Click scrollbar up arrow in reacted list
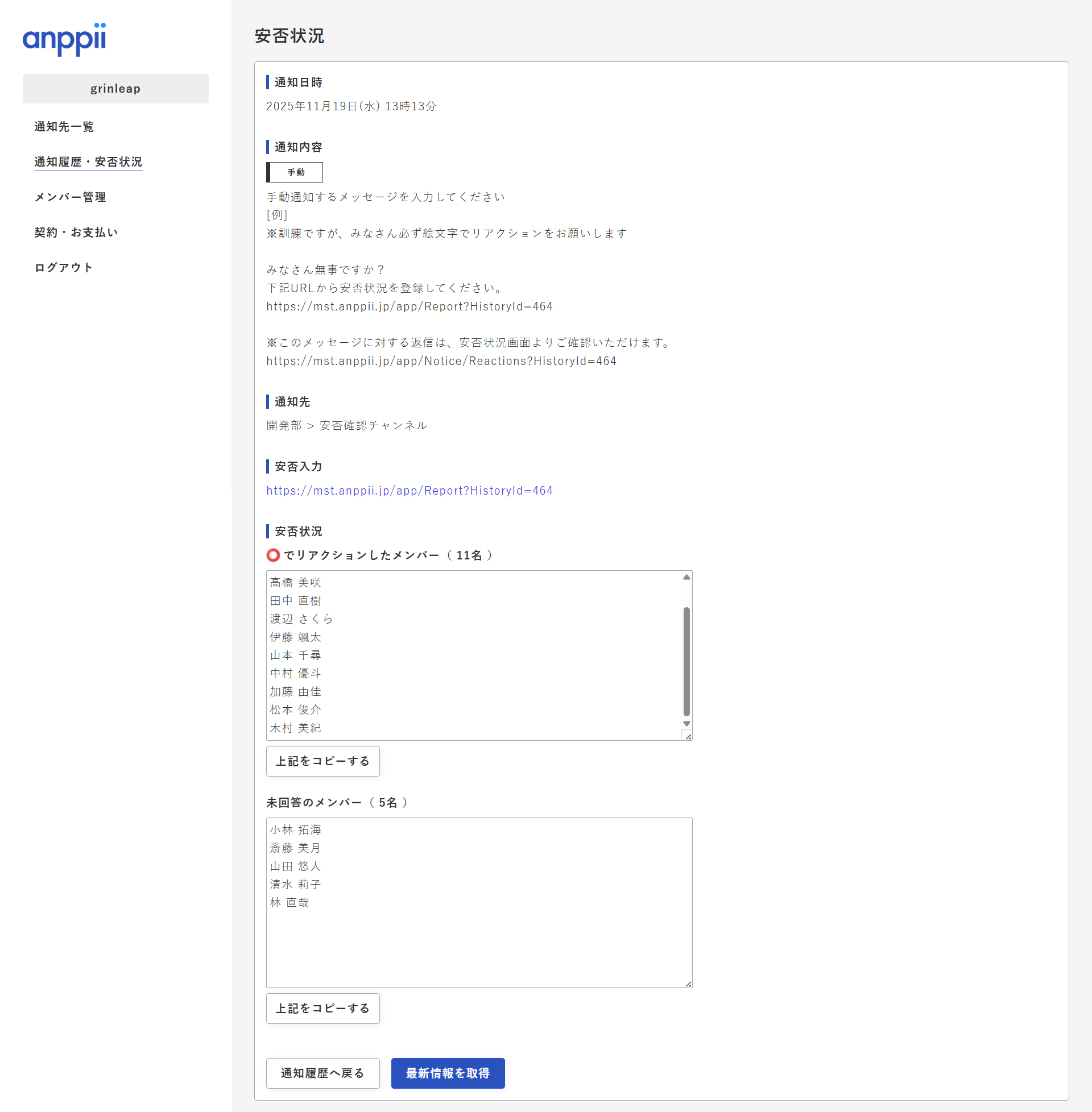 pos(686,577)
